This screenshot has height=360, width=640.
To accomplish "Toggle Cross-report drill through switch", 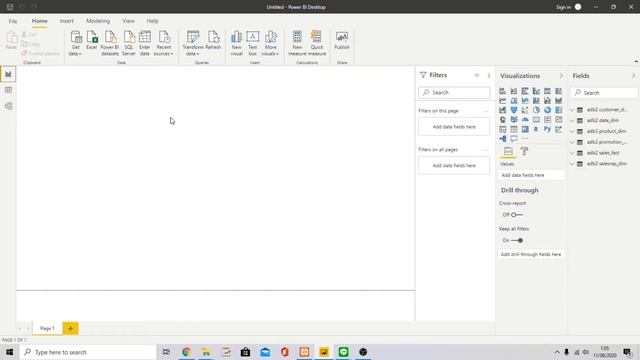I will click(517, 215).
